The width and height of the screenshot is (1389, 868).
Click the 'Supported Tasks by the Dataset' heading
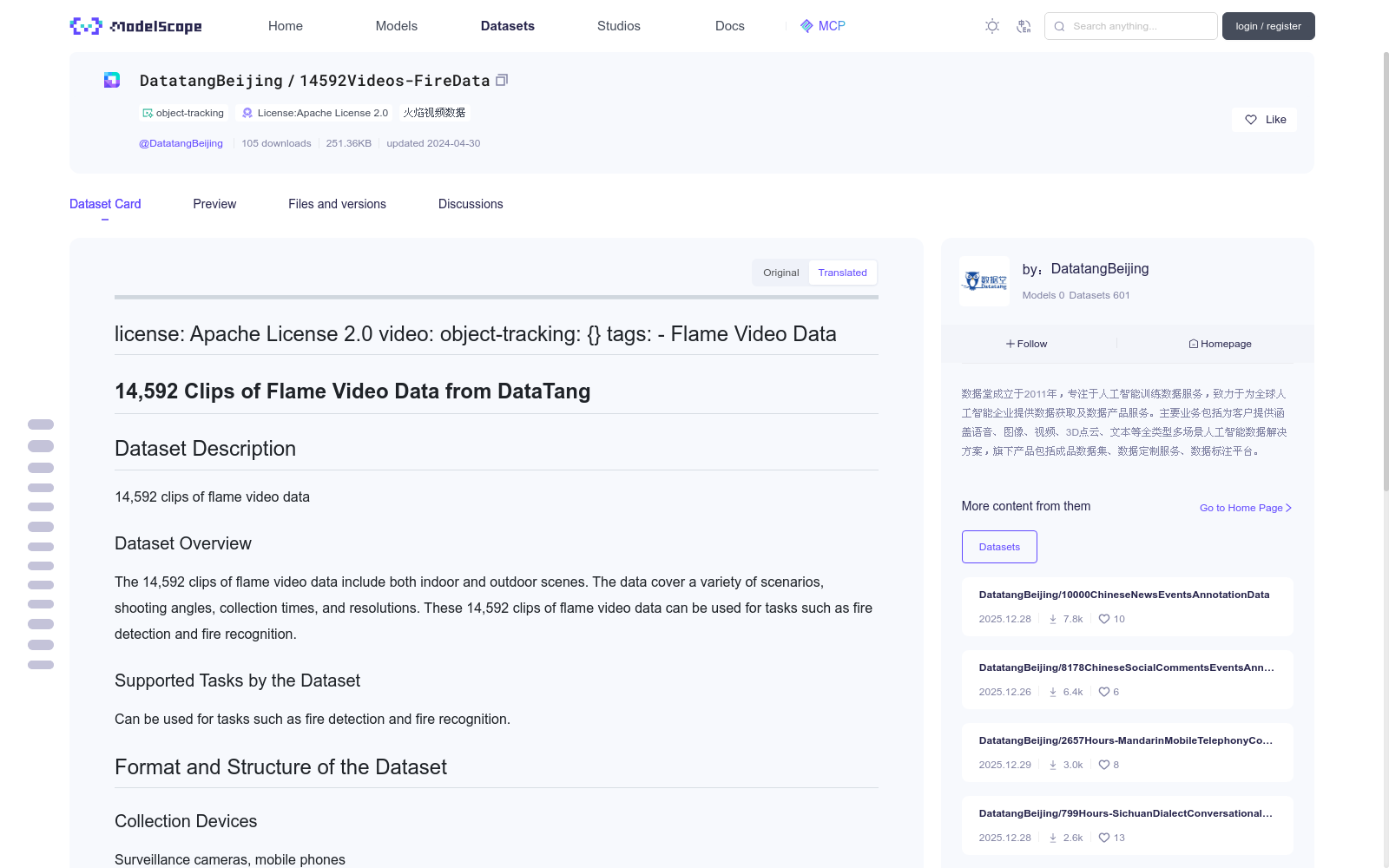click(238, 681)
